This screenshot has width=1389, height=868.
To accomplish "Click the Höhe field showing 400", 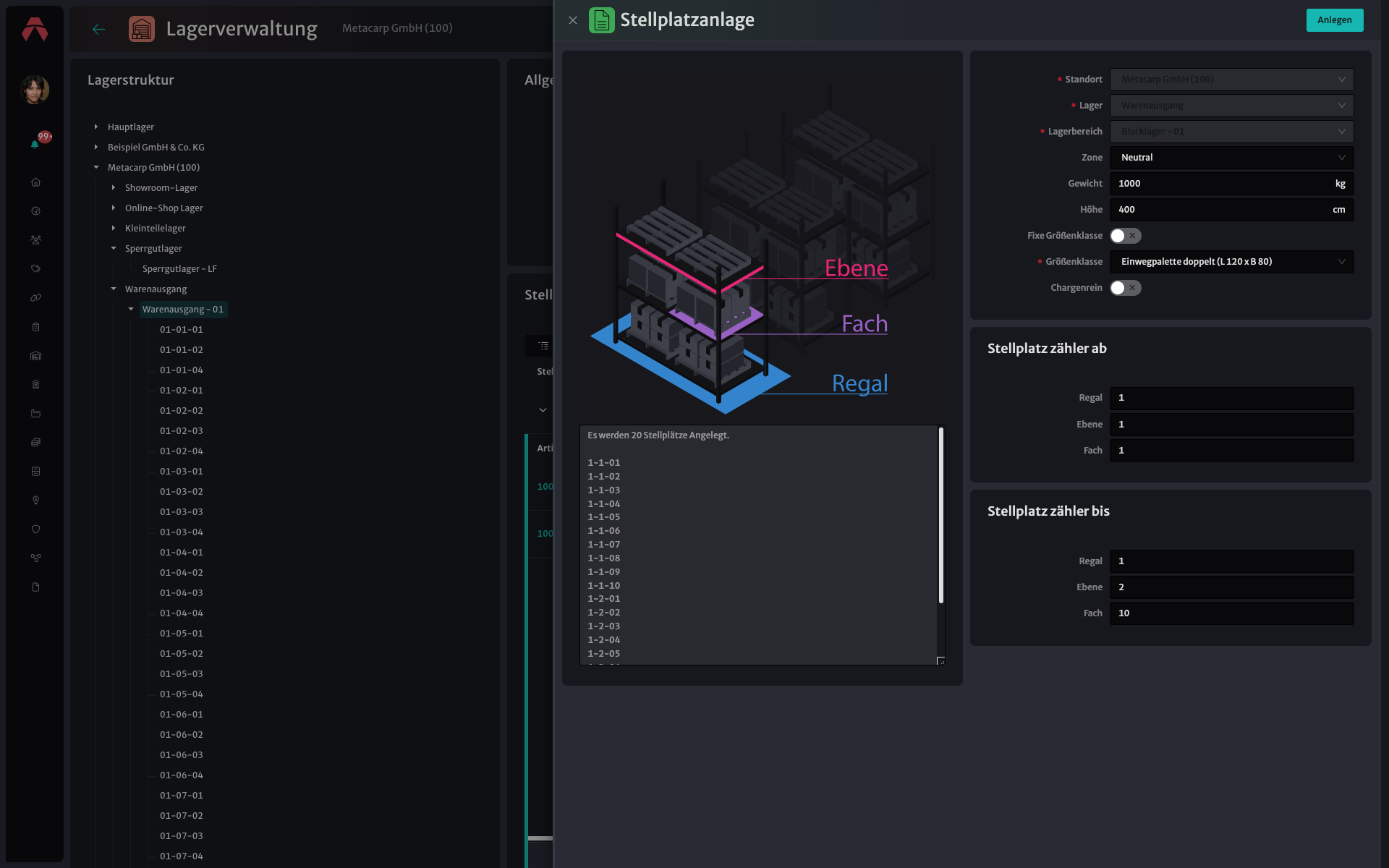I will point(1231,210).
